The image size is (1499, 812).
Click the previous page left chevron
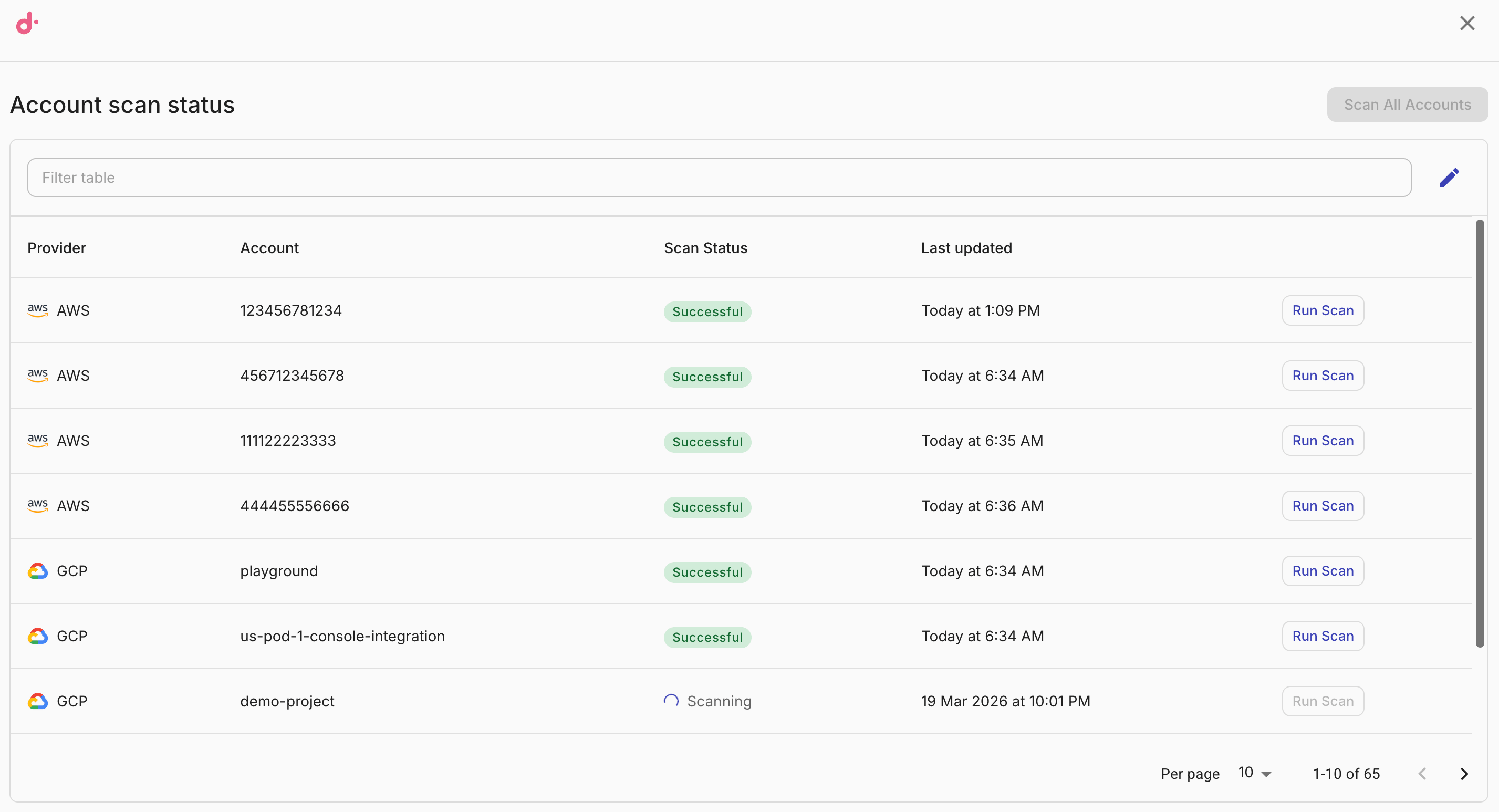(x=1422, y=773)
